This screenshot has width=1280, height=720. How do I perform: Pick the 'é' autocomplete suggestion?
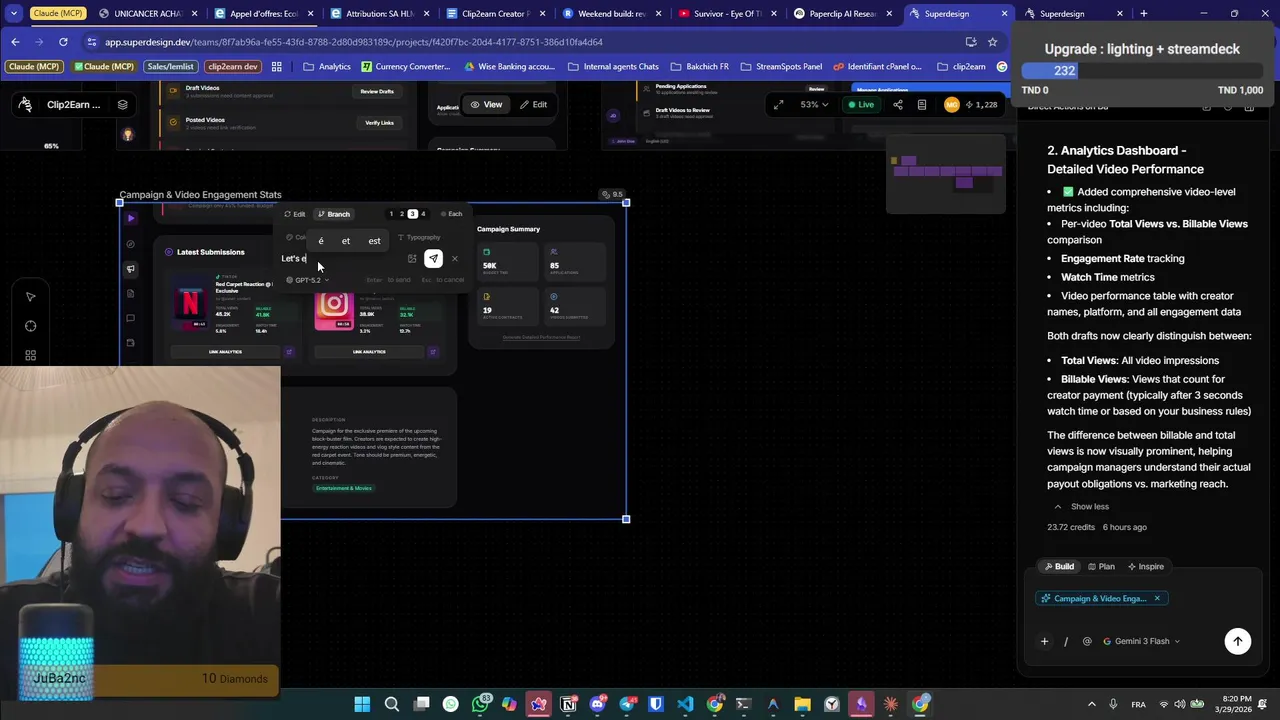321,240
